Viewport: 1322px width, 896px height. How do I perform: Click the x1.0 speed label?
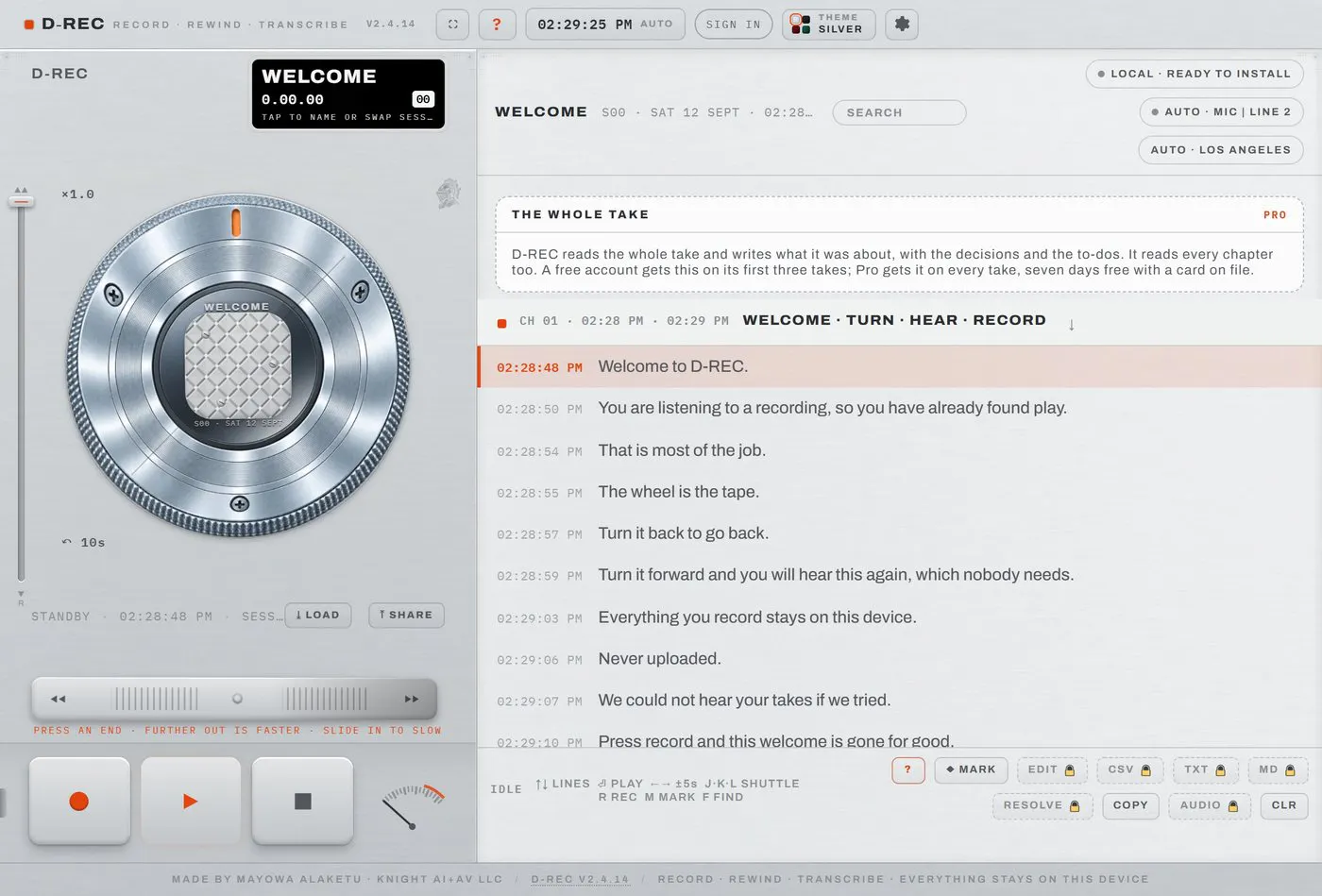point(77,194)
